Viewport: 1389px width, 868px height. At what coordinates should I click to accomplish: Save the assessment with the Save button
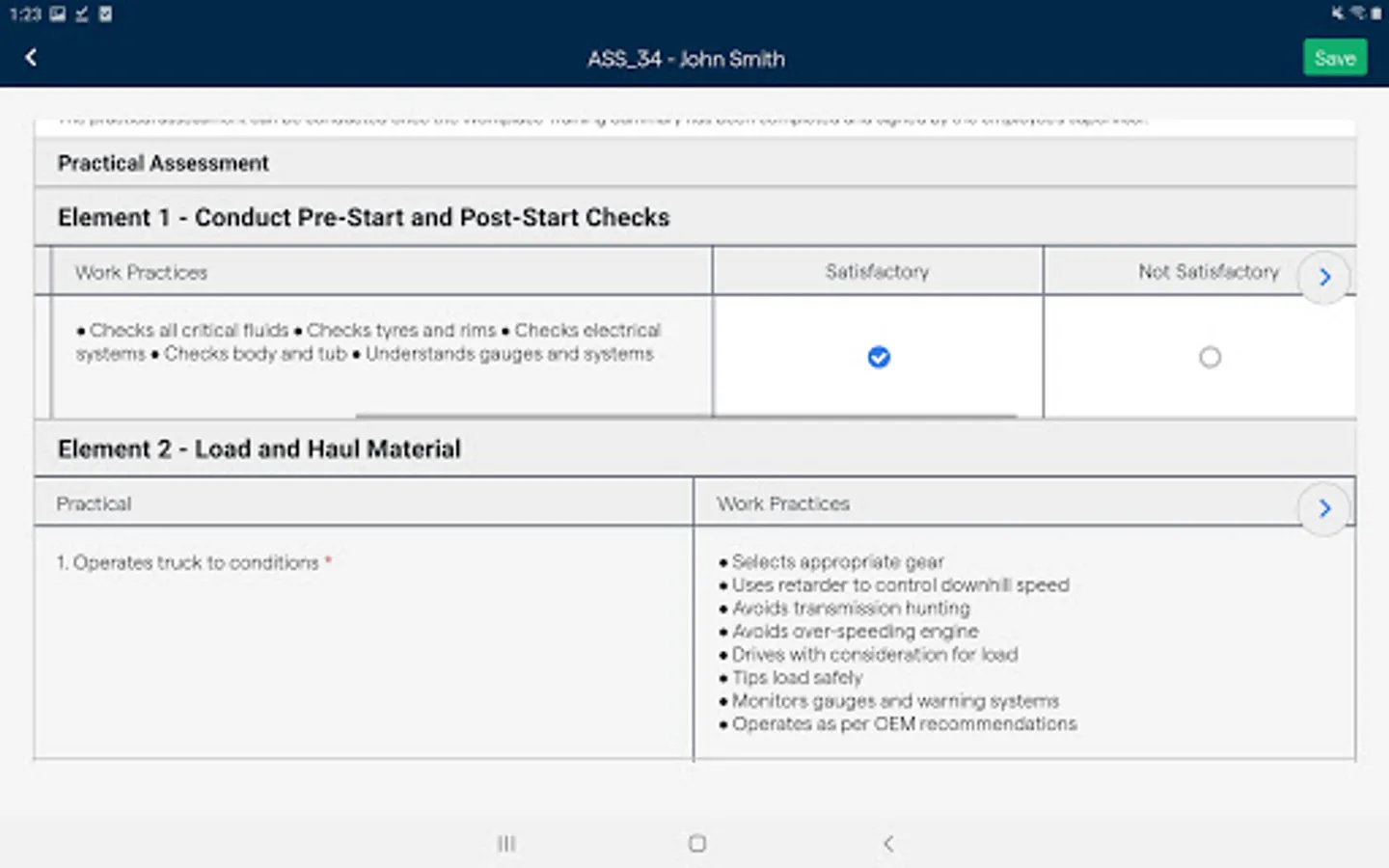(1335, 58)
